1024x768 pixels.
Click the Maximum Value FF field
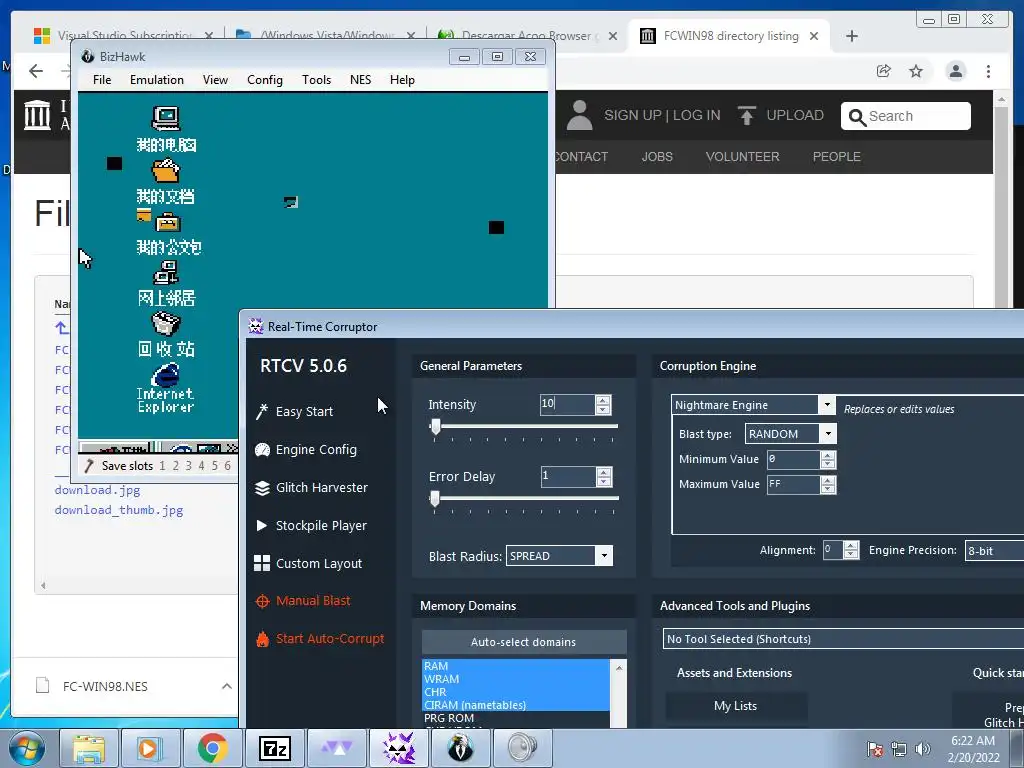[793, 485]
